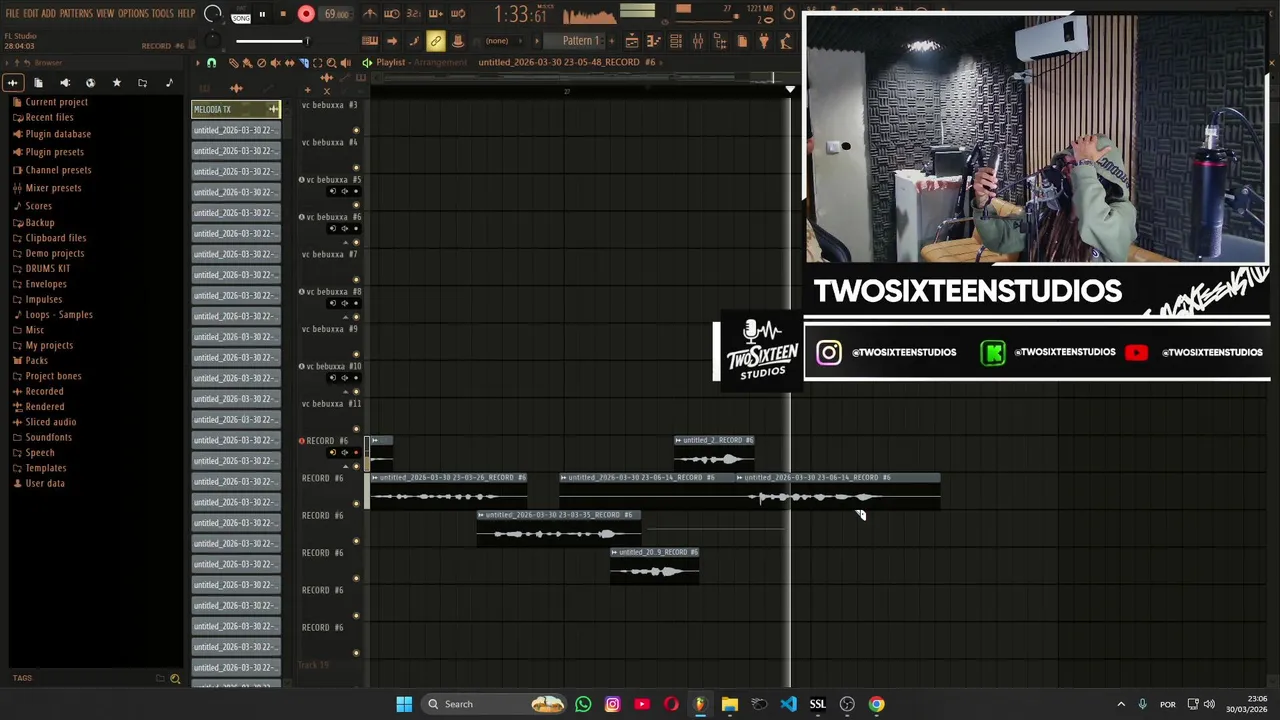Select the MELODIA TX clip in picker

[236, 109]
